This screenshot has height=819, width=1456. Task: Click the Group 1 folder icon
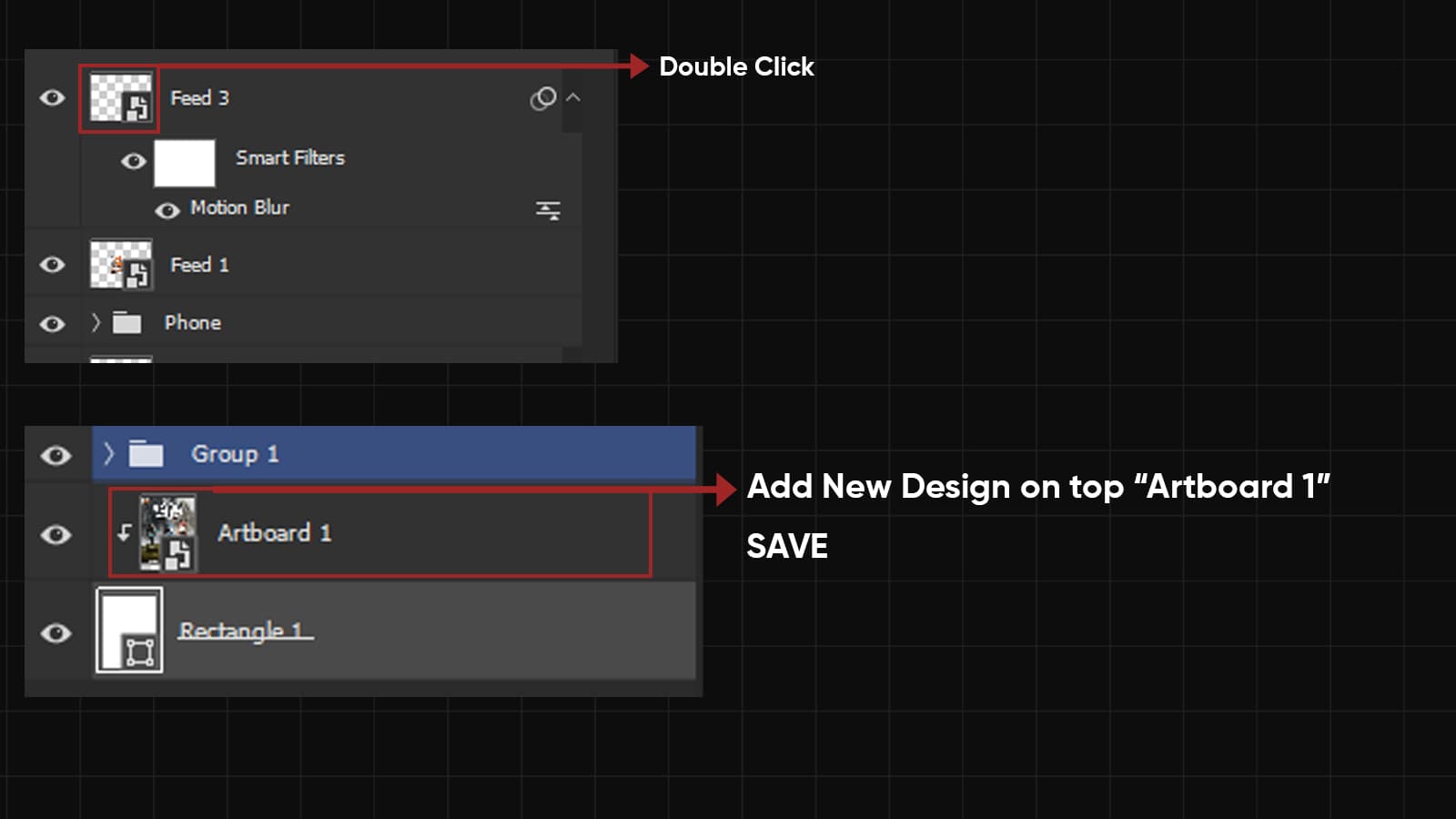pos(146,453)
